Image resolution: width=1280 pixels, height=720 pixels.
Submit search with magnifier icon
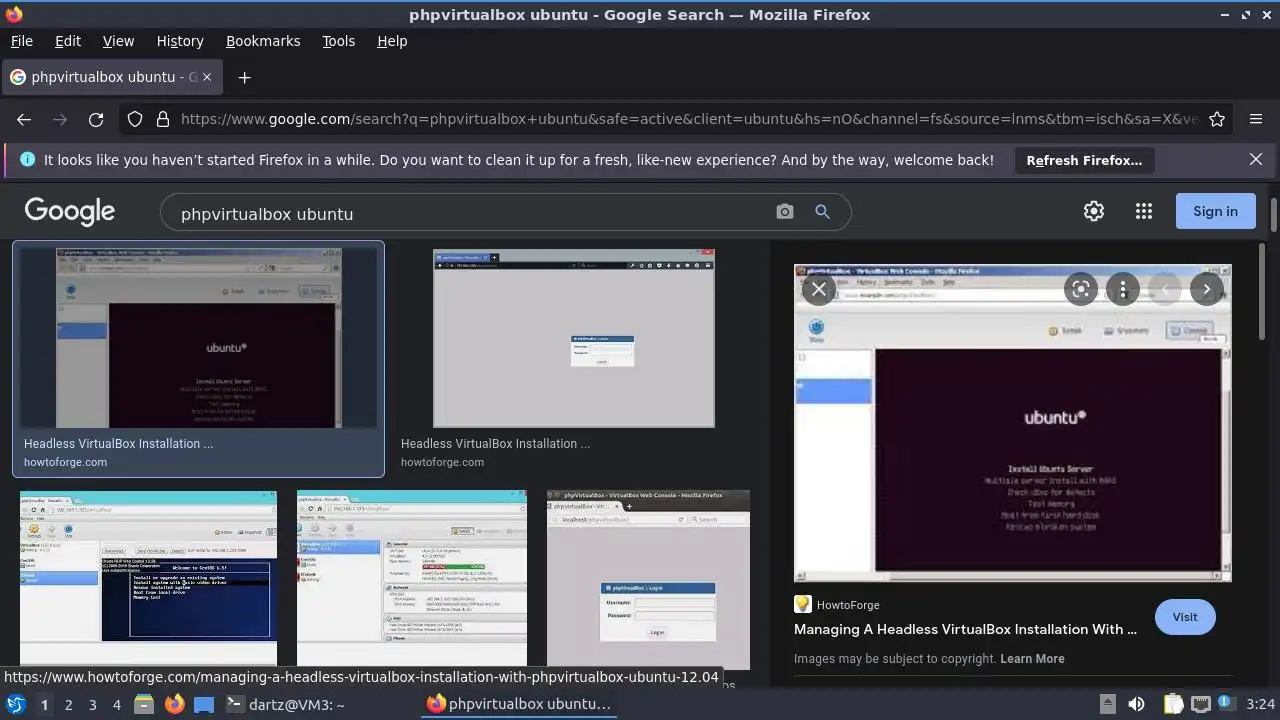pos(822,212)
